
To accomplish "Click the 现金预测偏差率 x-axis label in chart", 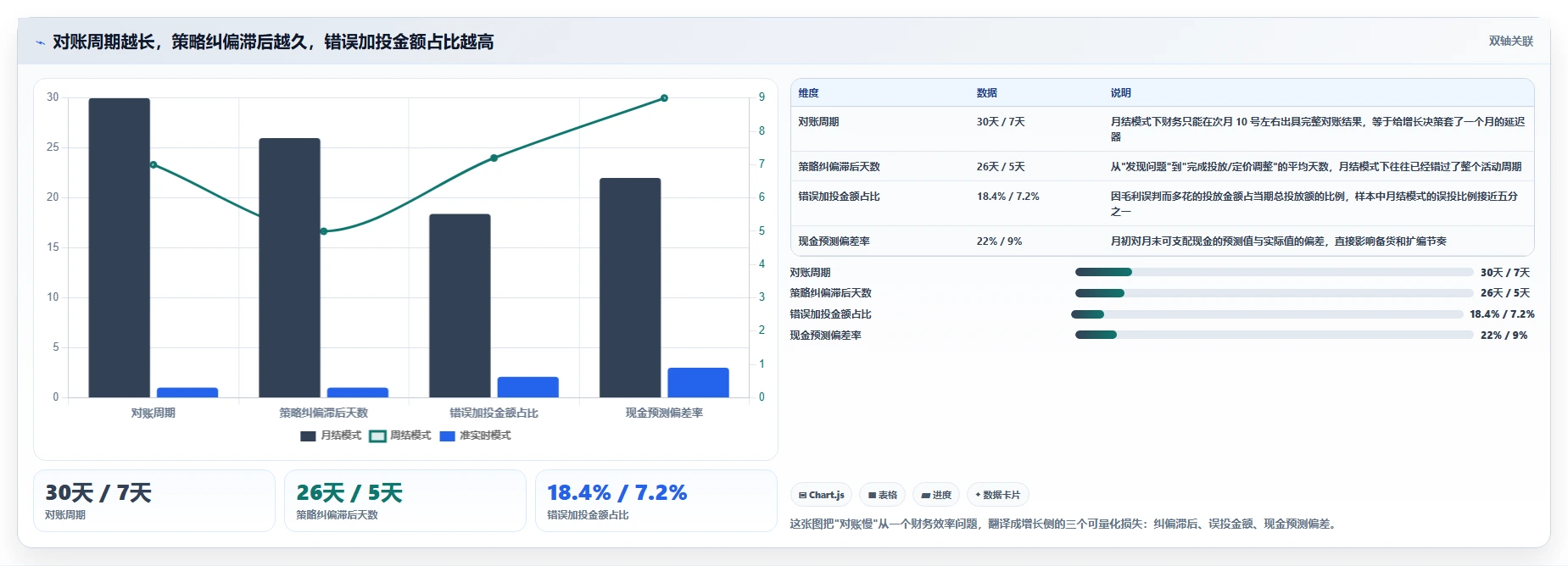I will pyautogui.click(x=664, y=413).
